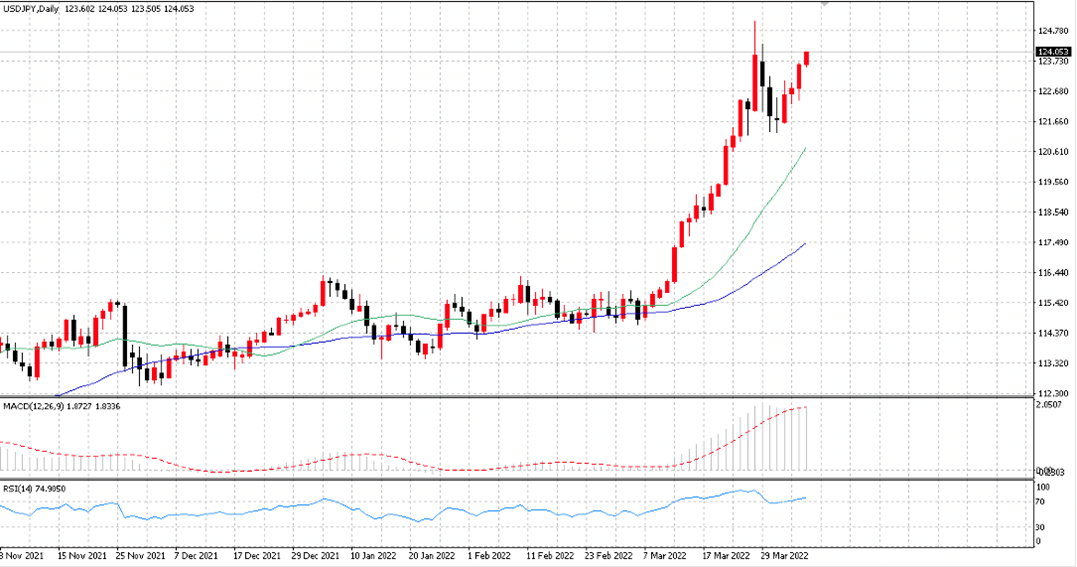This screenshot has height=567, width=1077.
Task: Click the 116.440 price axis label
Action: click(x=1053, y=273)
